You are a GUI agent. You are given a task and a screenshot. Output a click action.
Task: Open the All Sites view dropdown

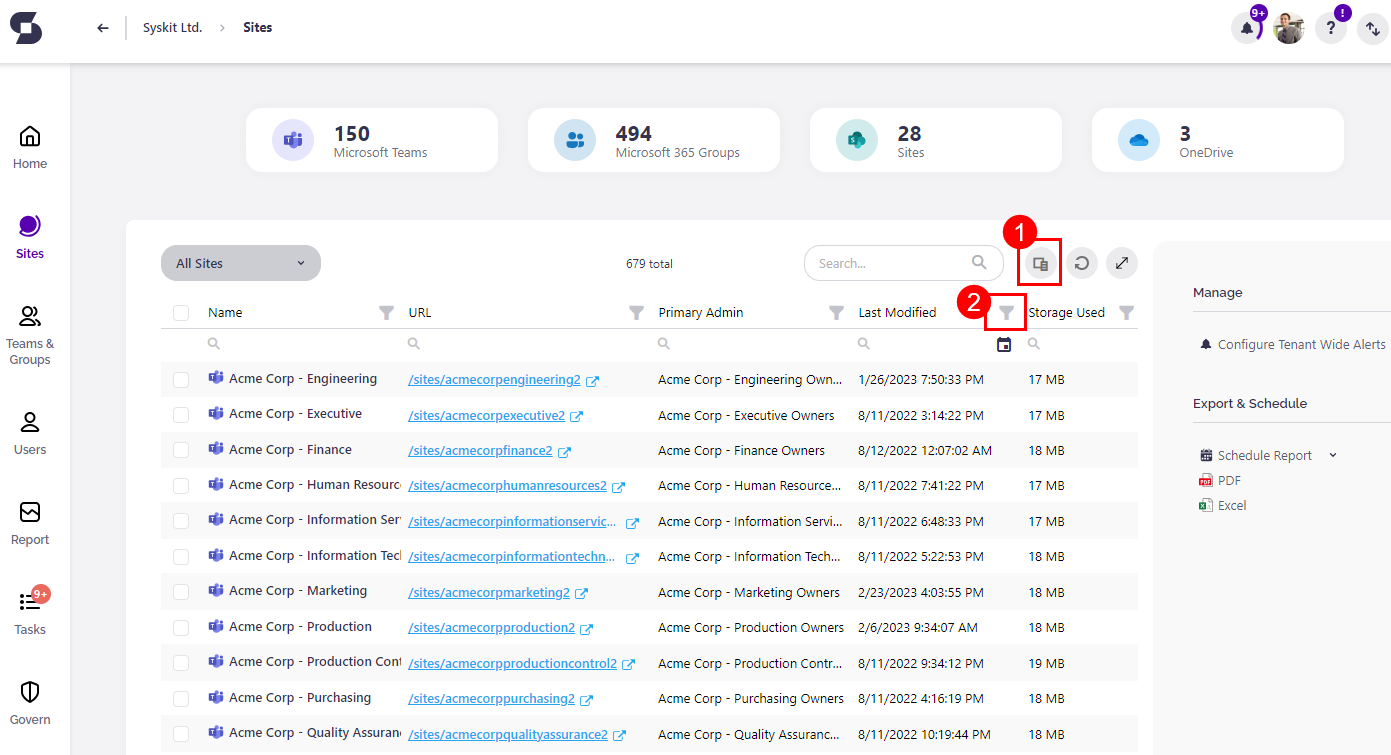click(x=240, y=263)
